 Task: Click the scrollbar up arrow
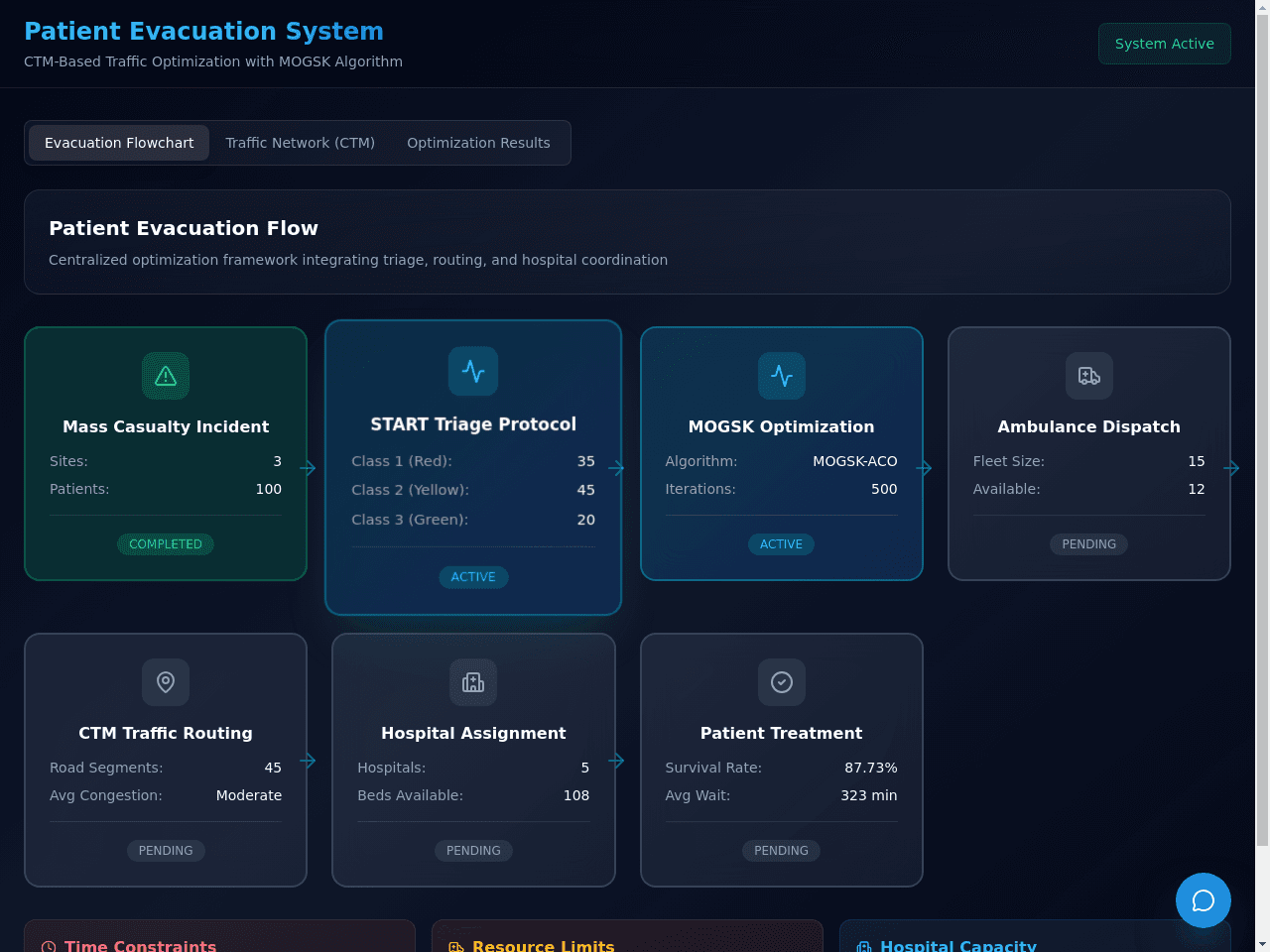[x=1262, y=7]
